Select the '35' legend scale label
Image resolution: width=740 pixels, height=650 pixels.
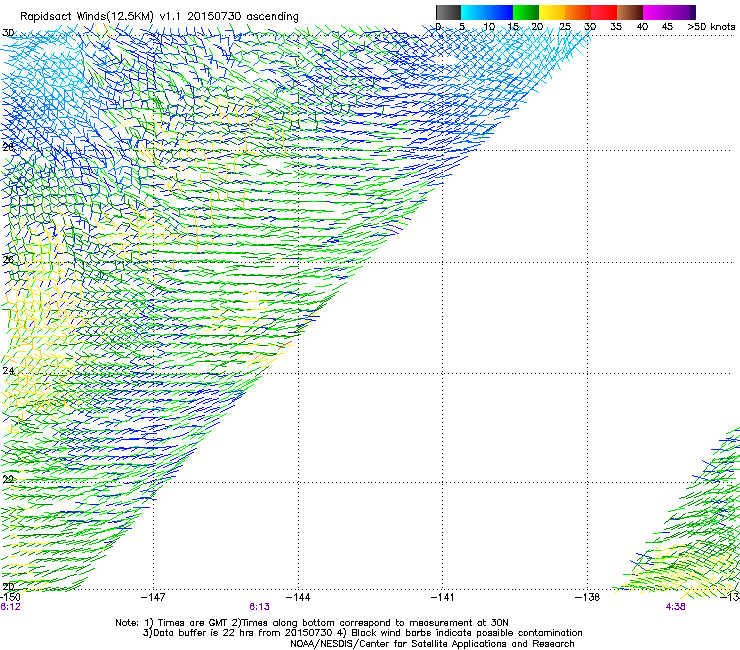616,27
